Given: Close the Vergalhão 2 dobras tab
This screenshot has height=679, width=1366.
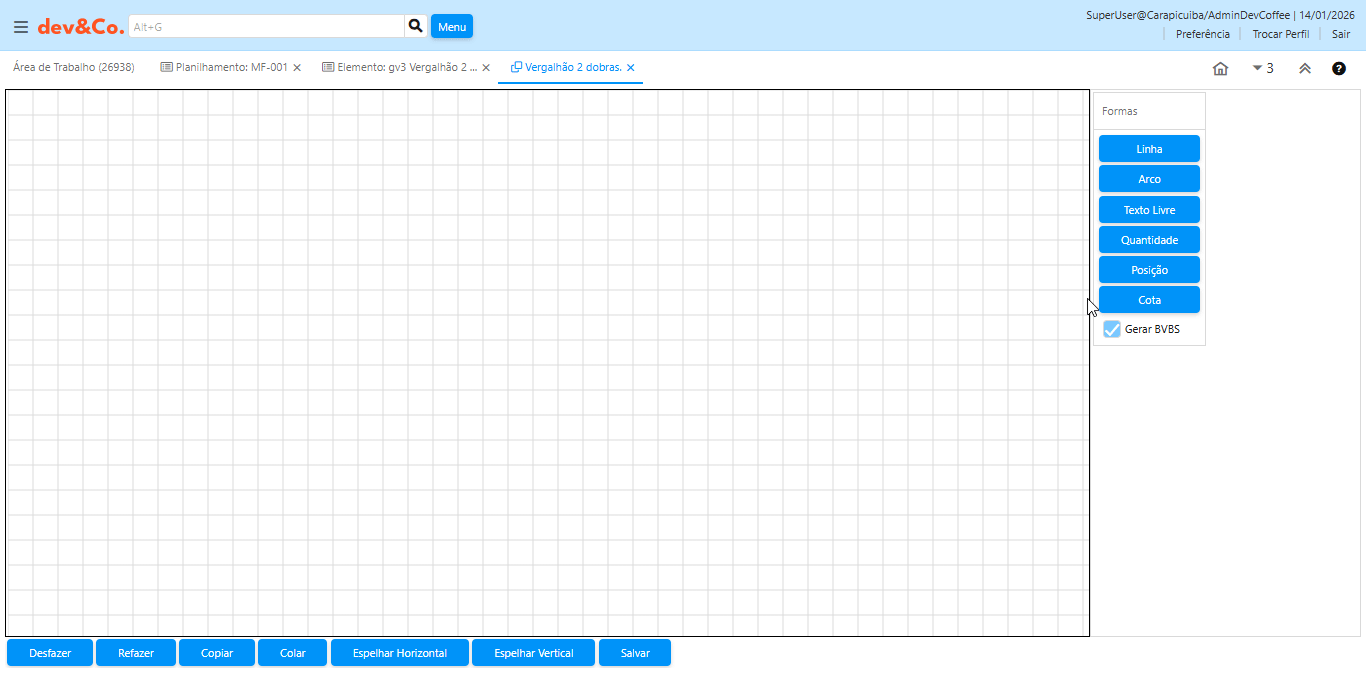Looking at the screenshot, I should point(631,68).
